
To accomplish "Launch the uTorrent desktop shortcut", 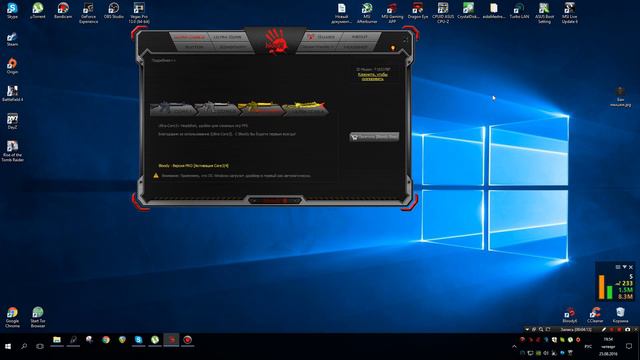I will [x=38, y=11].
